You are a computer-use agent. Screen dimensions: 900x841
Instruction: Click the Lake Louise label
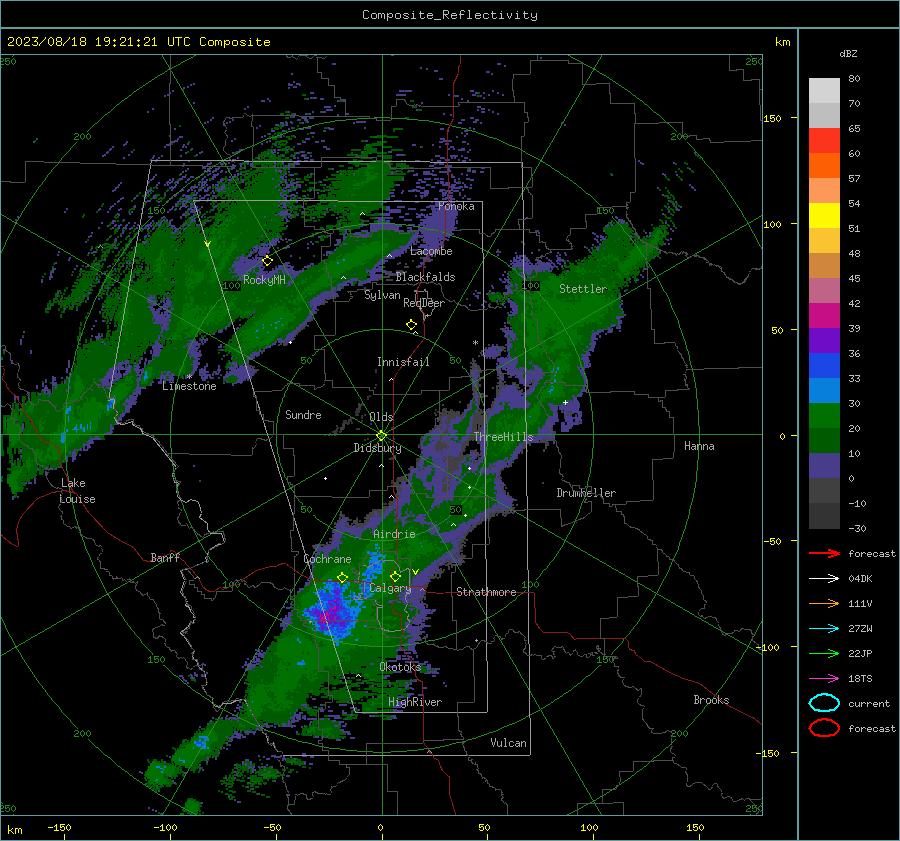click(77, 491)
